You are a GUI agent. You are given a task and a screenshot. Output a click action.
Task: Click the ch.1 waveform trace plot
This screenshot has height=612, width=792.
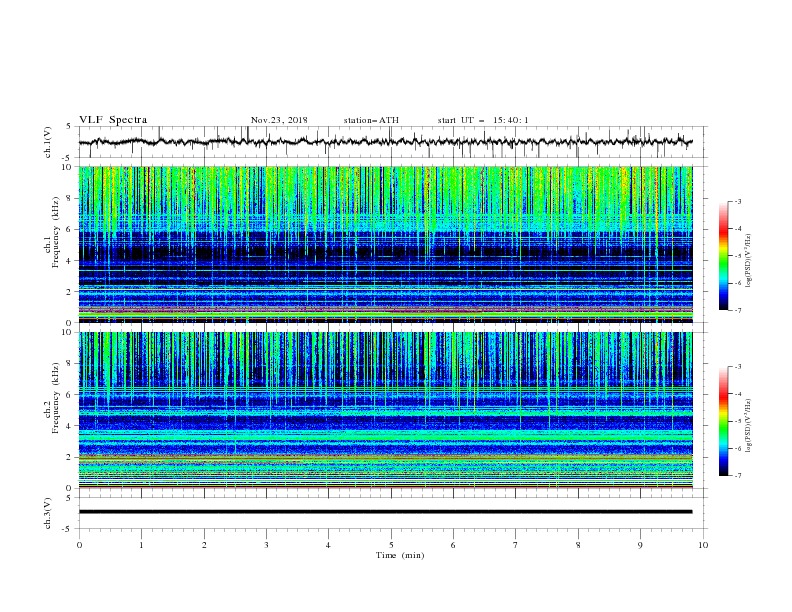(x=386, y=142)
